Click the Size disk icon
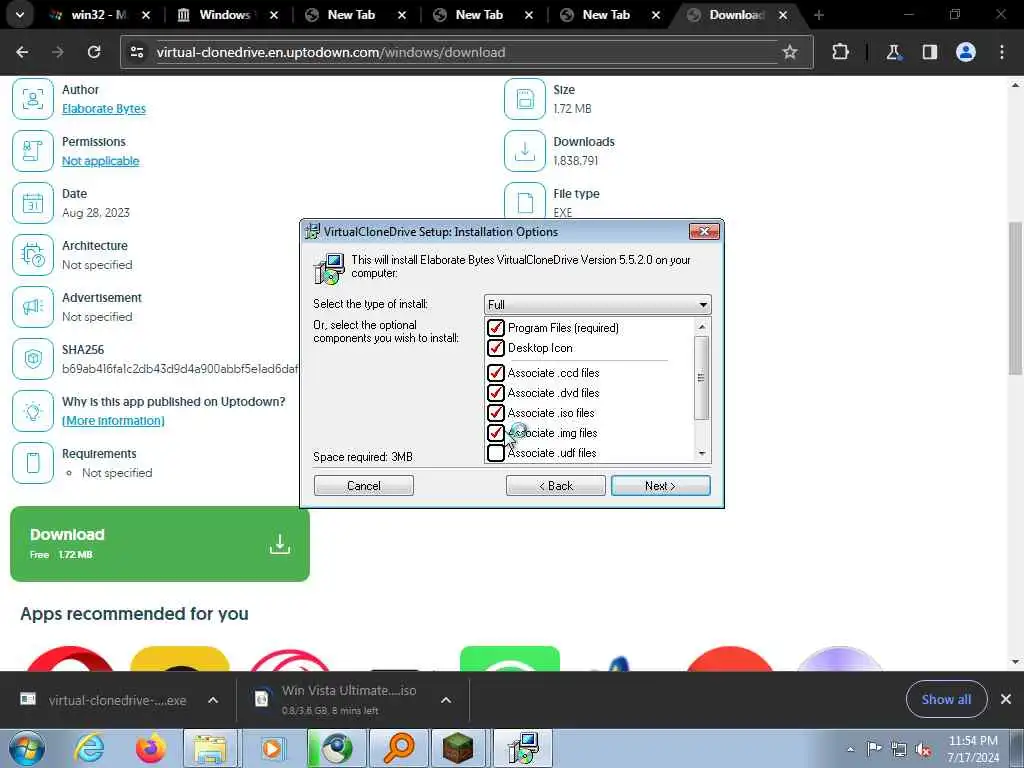 click(524, 99)
